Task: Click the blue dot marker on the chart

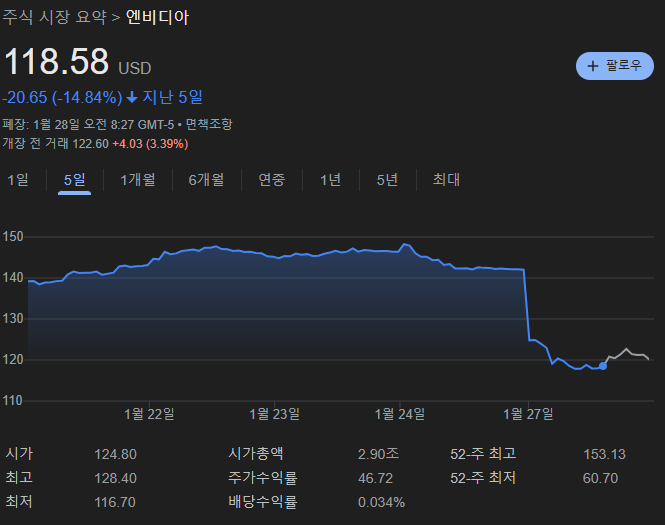Action: coord(603,366)
